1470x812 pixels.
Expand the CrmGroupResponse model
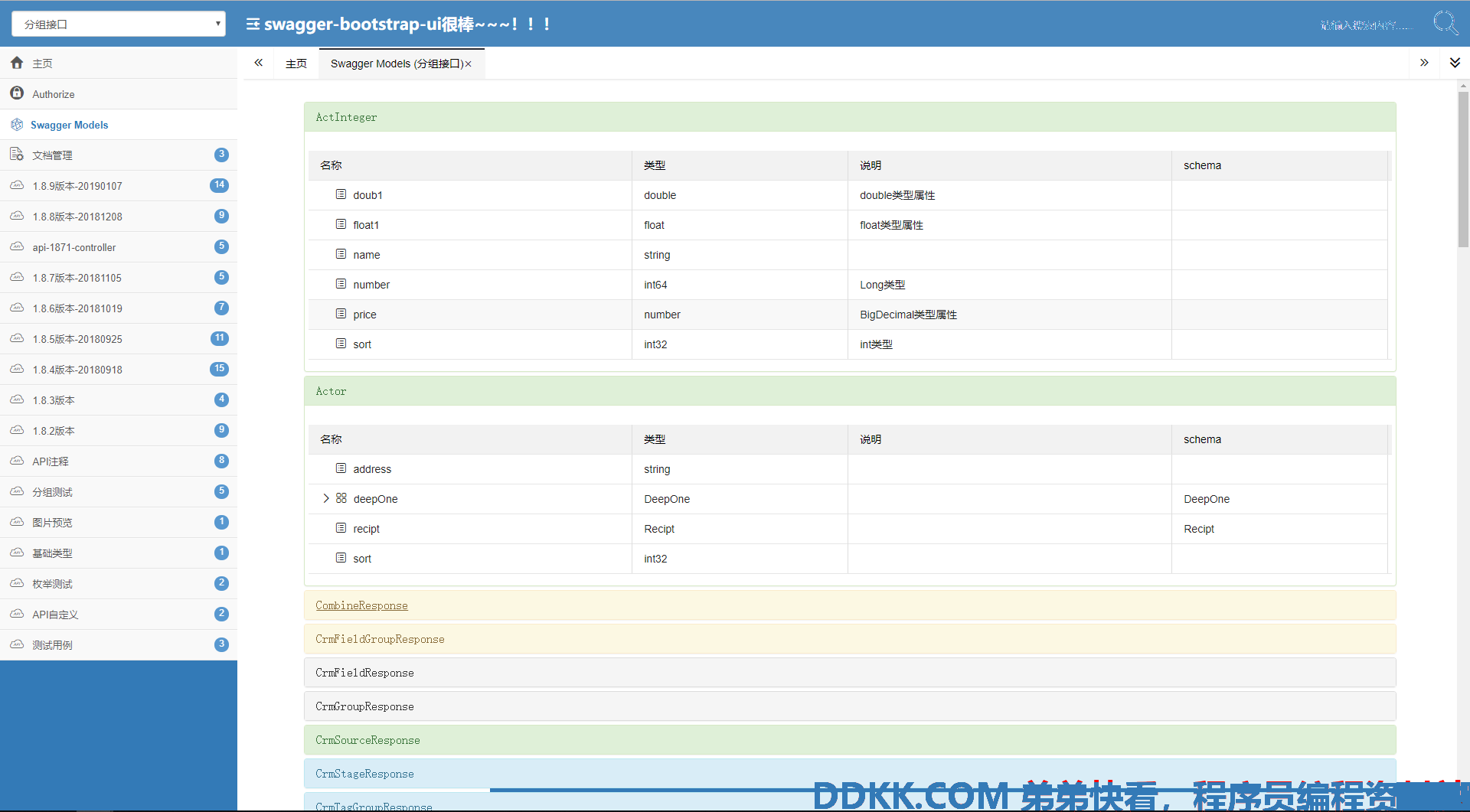850,706
